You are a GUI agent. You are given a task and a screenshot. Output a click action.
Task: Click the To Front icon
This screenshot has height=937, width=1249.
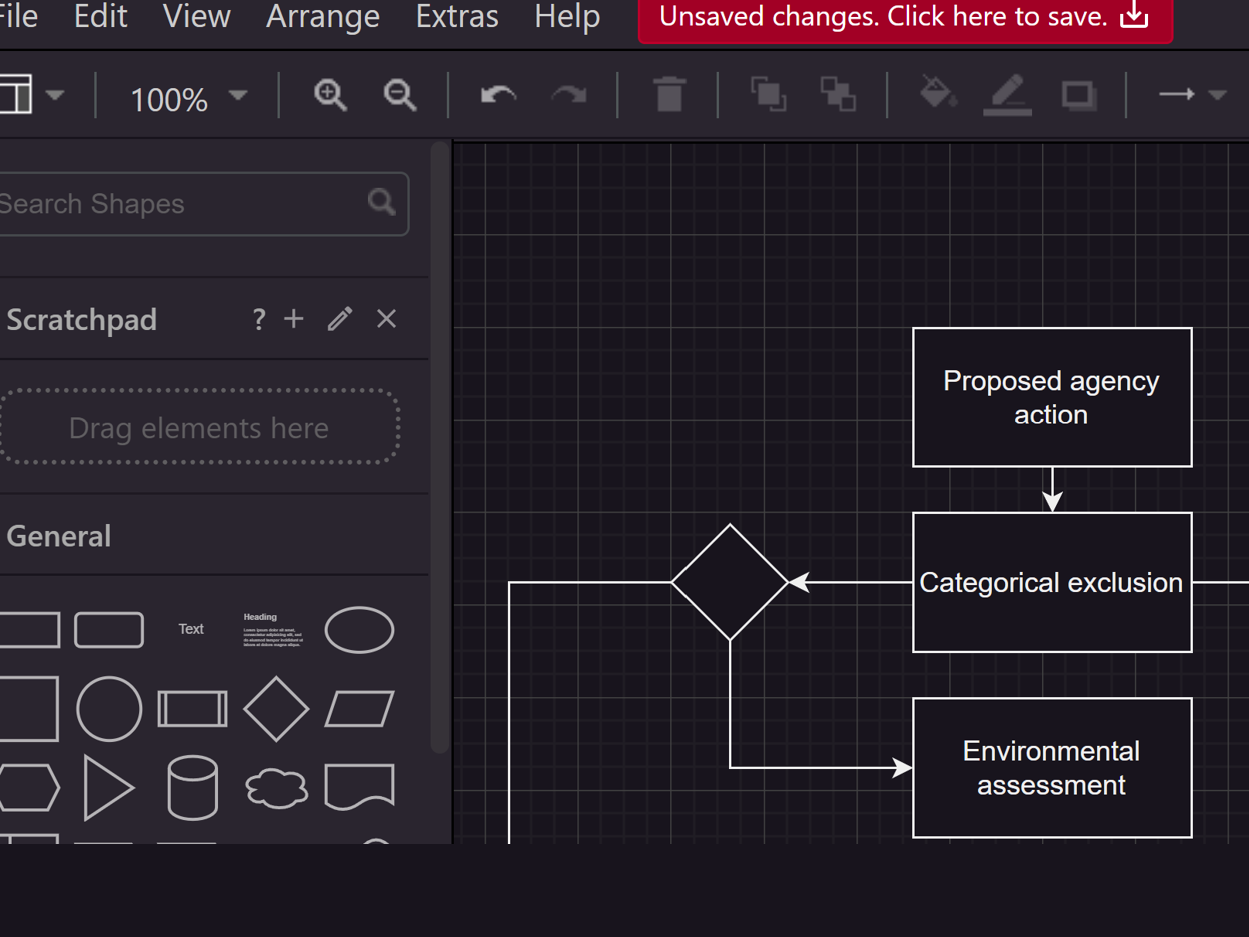[x=768, y=95]
